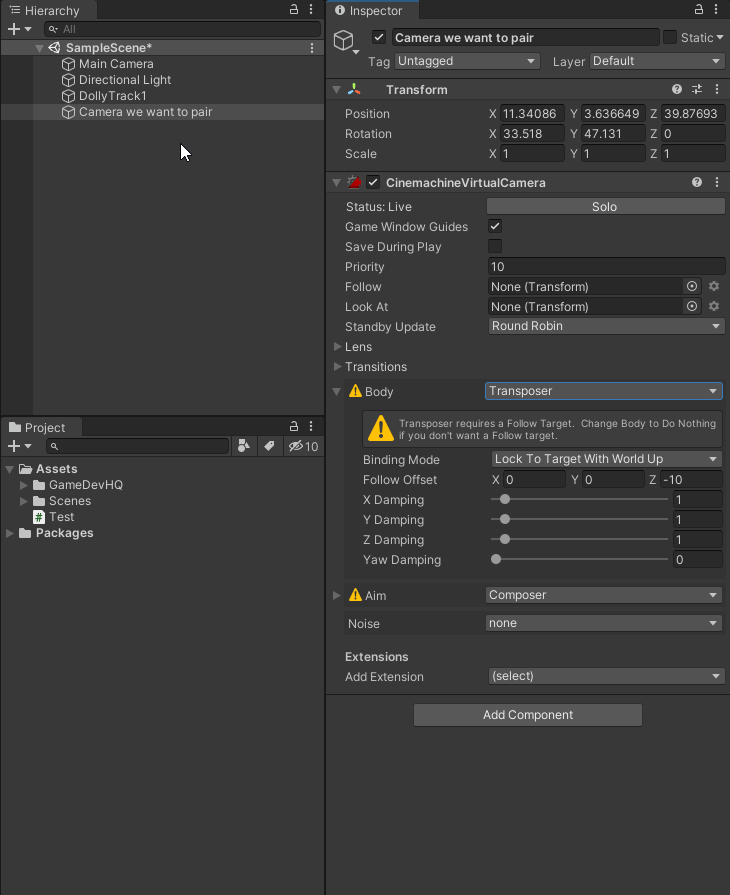Enable Save During Play checkbox
The height and width of the screenshot is (895, 730).
click(495, 247)
